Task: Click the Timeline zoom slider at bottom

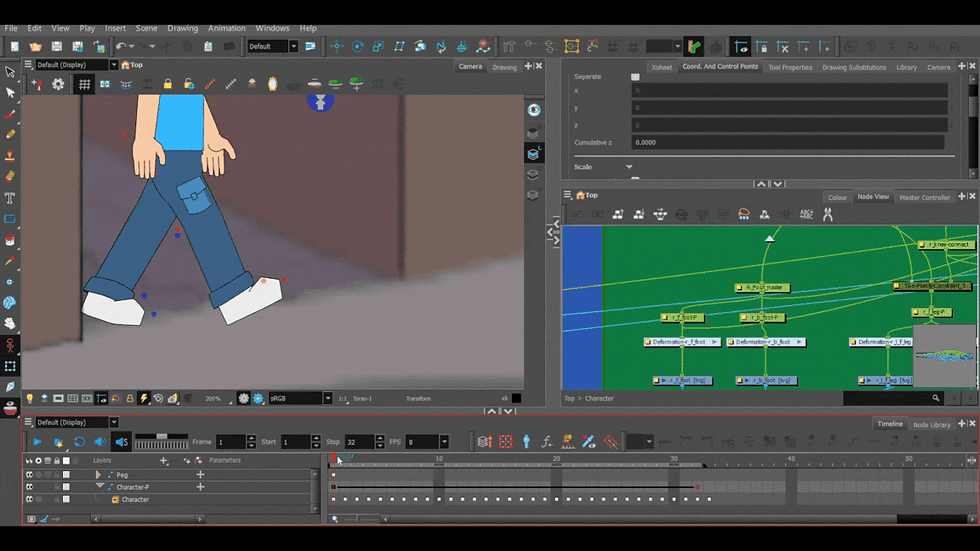Action: point(361,519)
